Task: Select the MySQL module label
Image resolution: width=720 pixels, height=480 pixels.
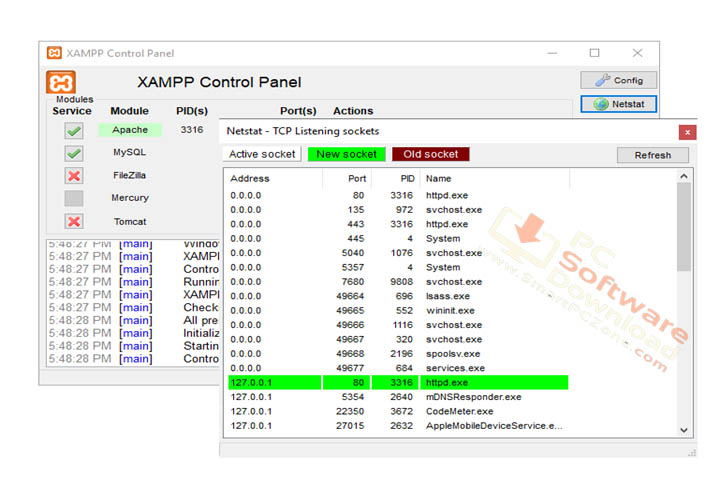Action: coord(129,152)
